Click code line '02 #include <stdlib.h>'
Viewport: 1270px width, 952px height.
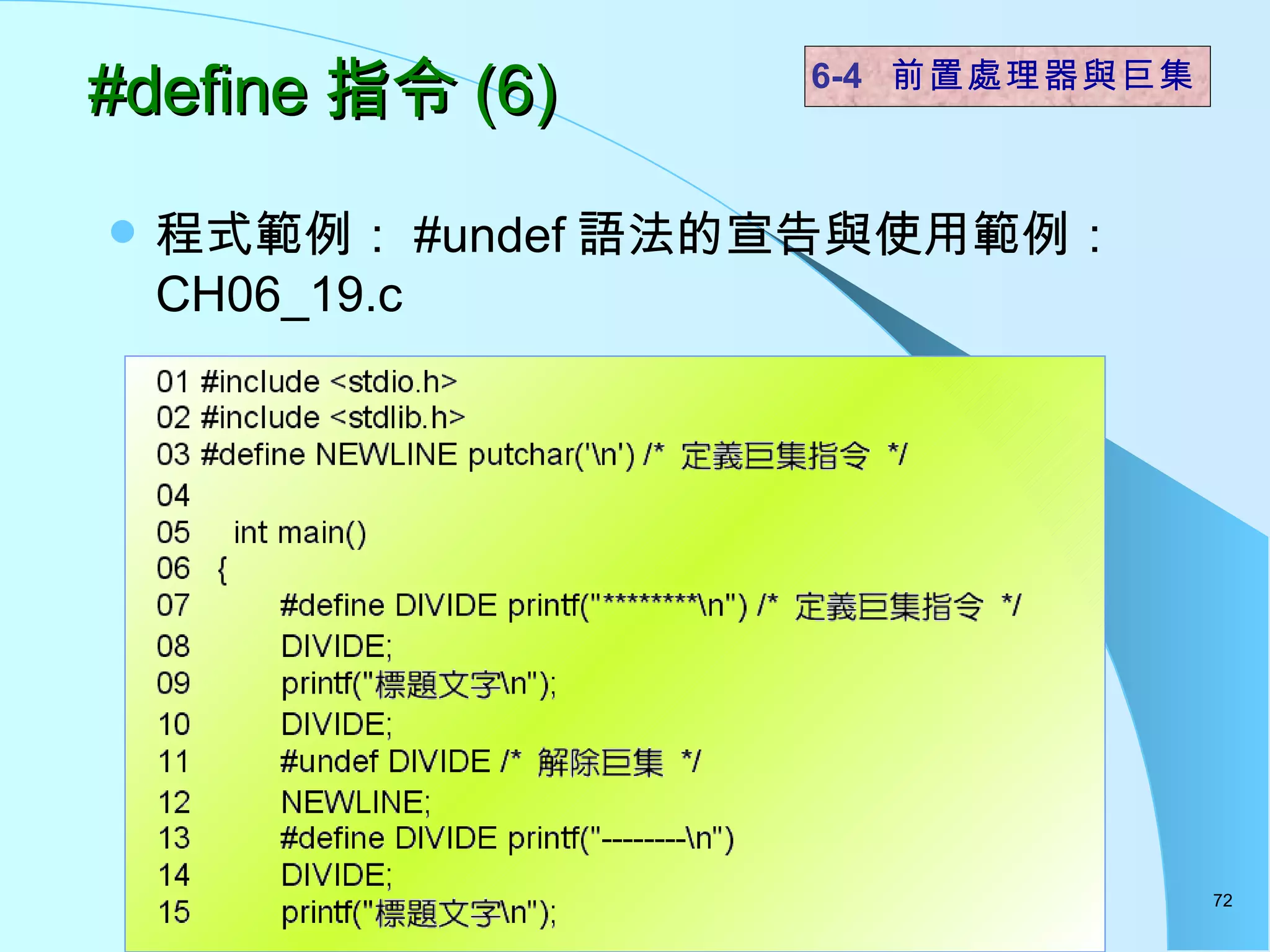(311, 418)
